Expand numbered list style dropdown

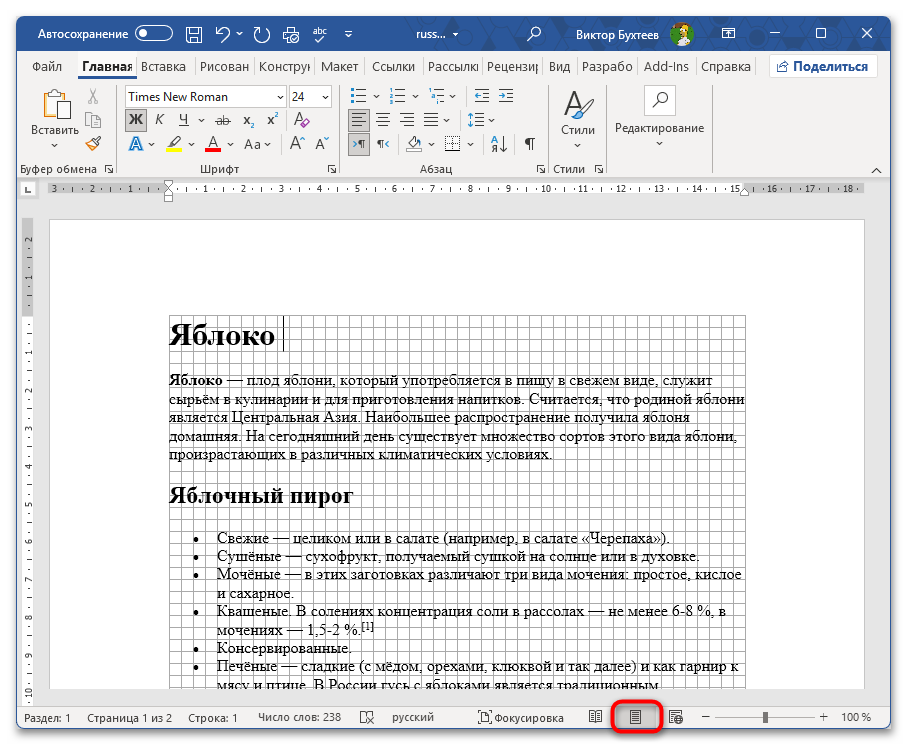click(415, 96)
